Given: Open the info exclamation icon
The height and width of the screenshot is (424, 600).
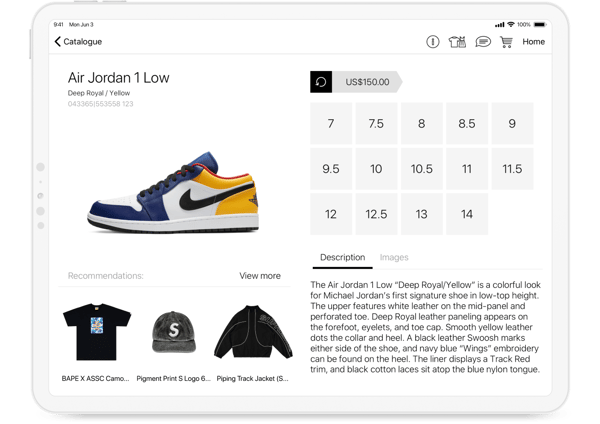Looking at the screenshot, I should coord(432,42).
